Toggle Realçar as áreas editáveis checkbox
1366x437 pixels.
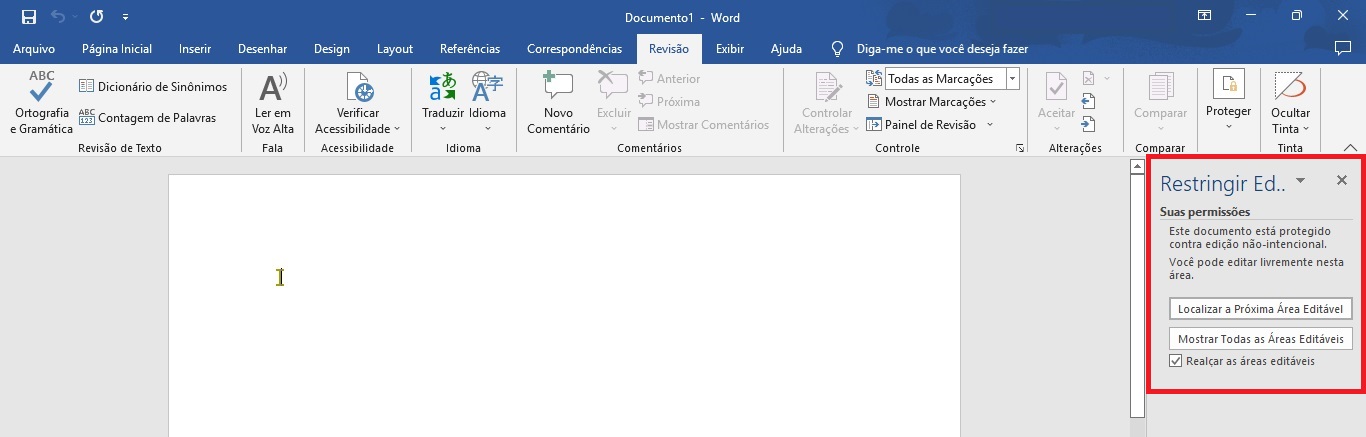point(1175,361)
